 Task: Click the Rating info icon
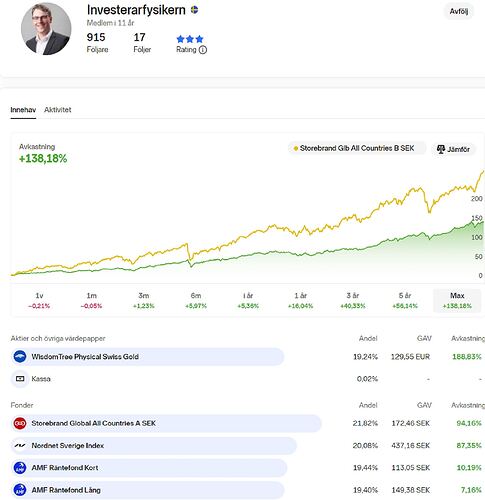tap(203, 50)
